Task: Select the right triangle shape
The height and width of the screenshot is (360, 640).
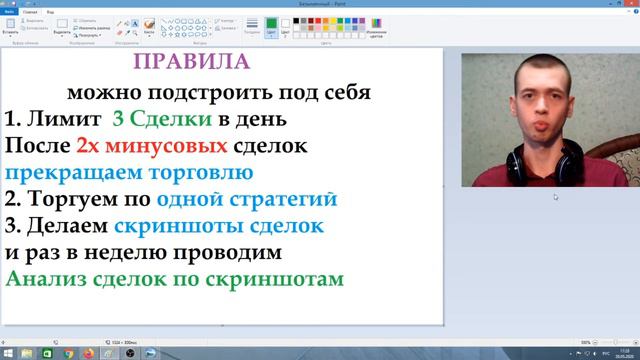Action: tap(164, 28)
